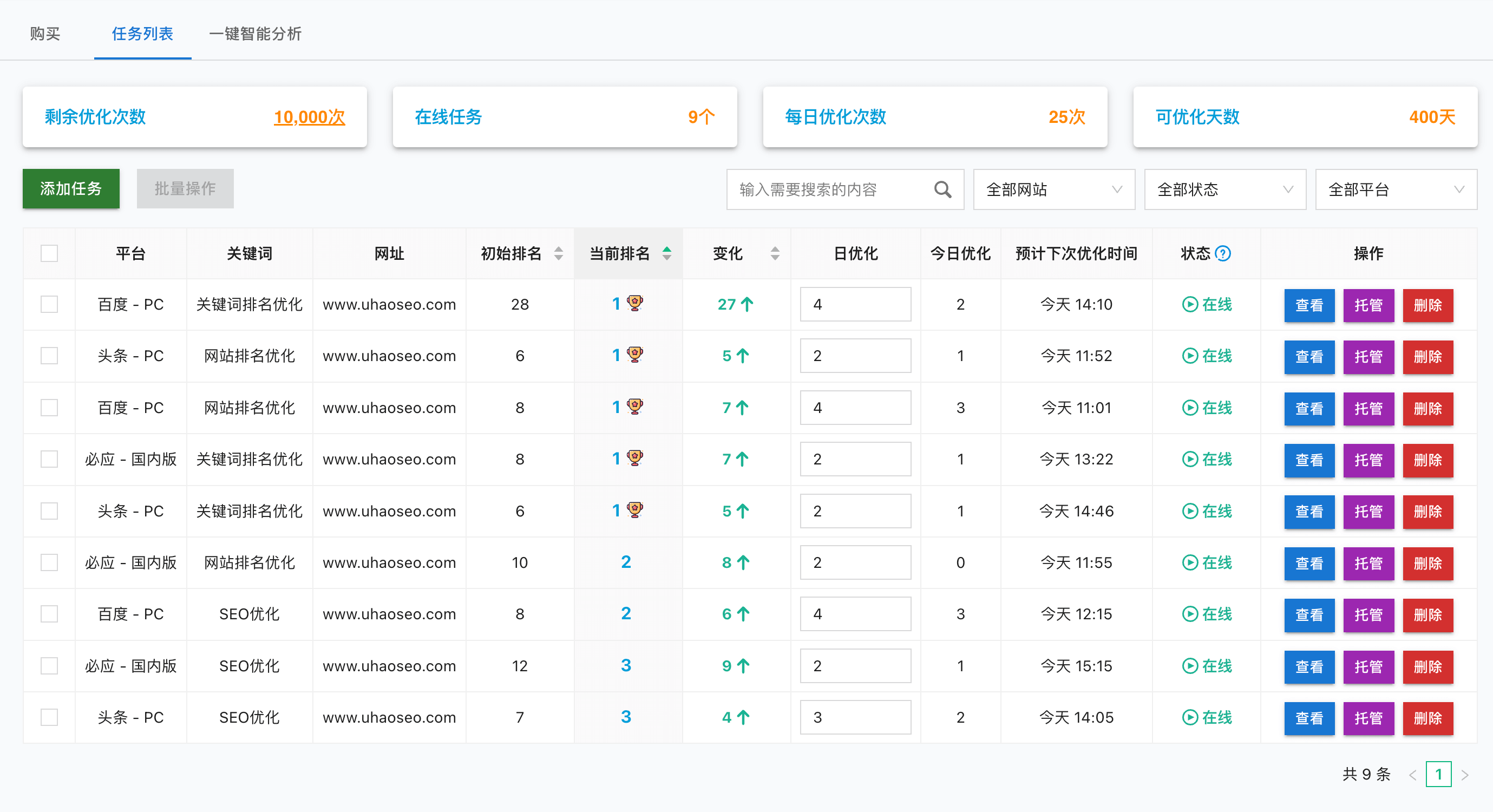Open the 状态 column help icon

[1223, 253]
